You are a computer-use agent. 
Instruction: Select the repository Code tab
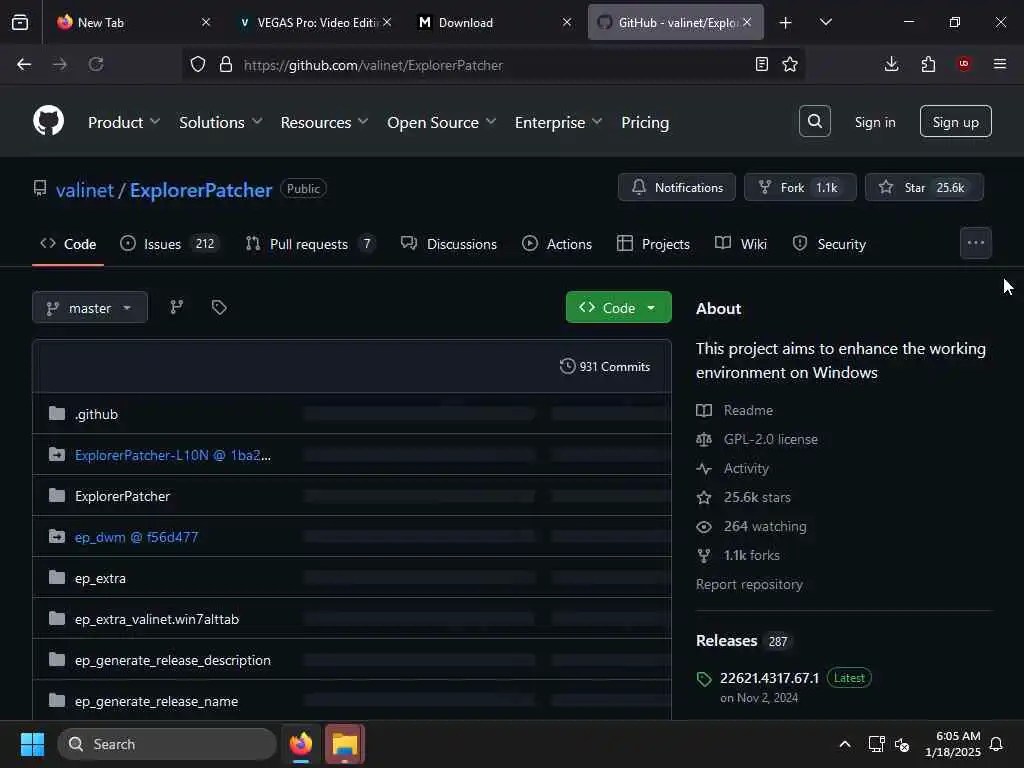tap(68, 244)
